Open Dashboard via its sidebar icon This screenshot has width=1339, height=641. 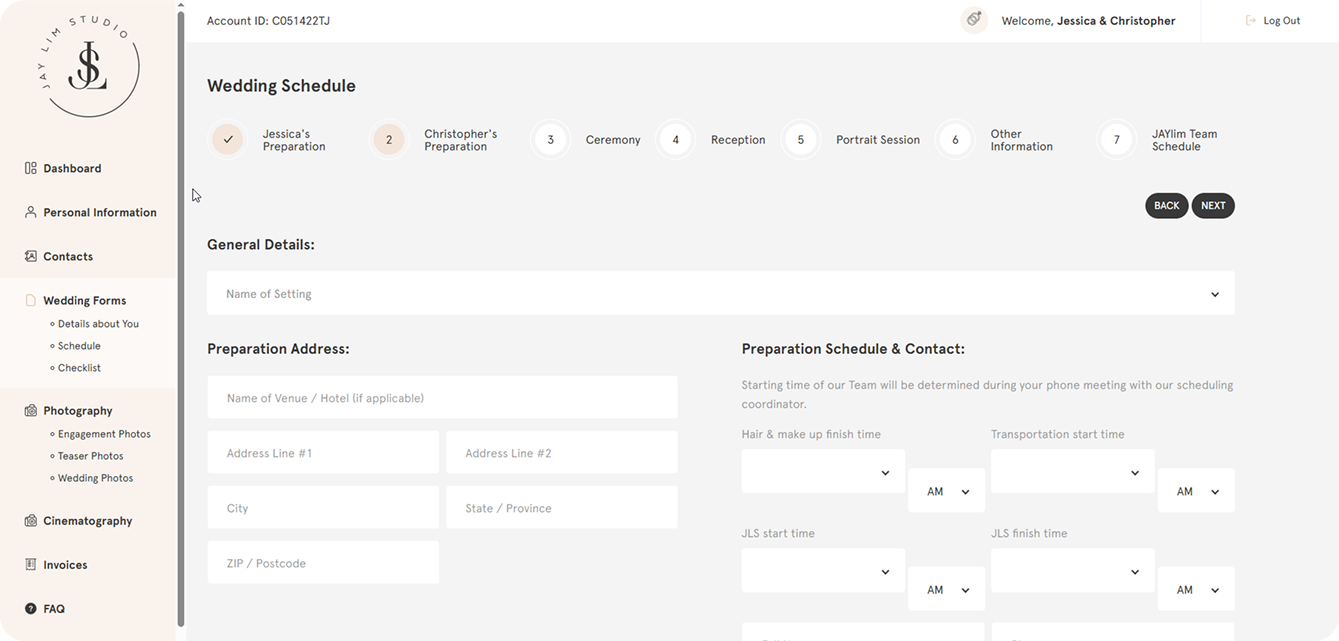[x=31, y=168]
